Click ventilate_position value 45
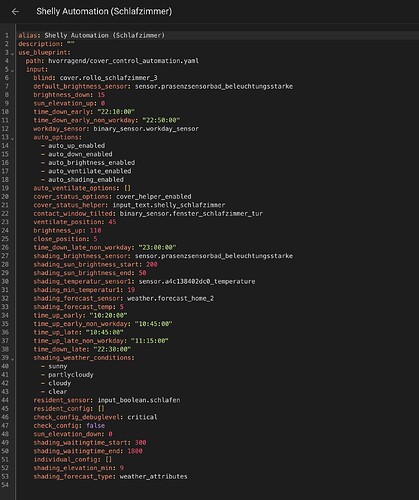This screenshot has height=500, width=419. [112, 222]
